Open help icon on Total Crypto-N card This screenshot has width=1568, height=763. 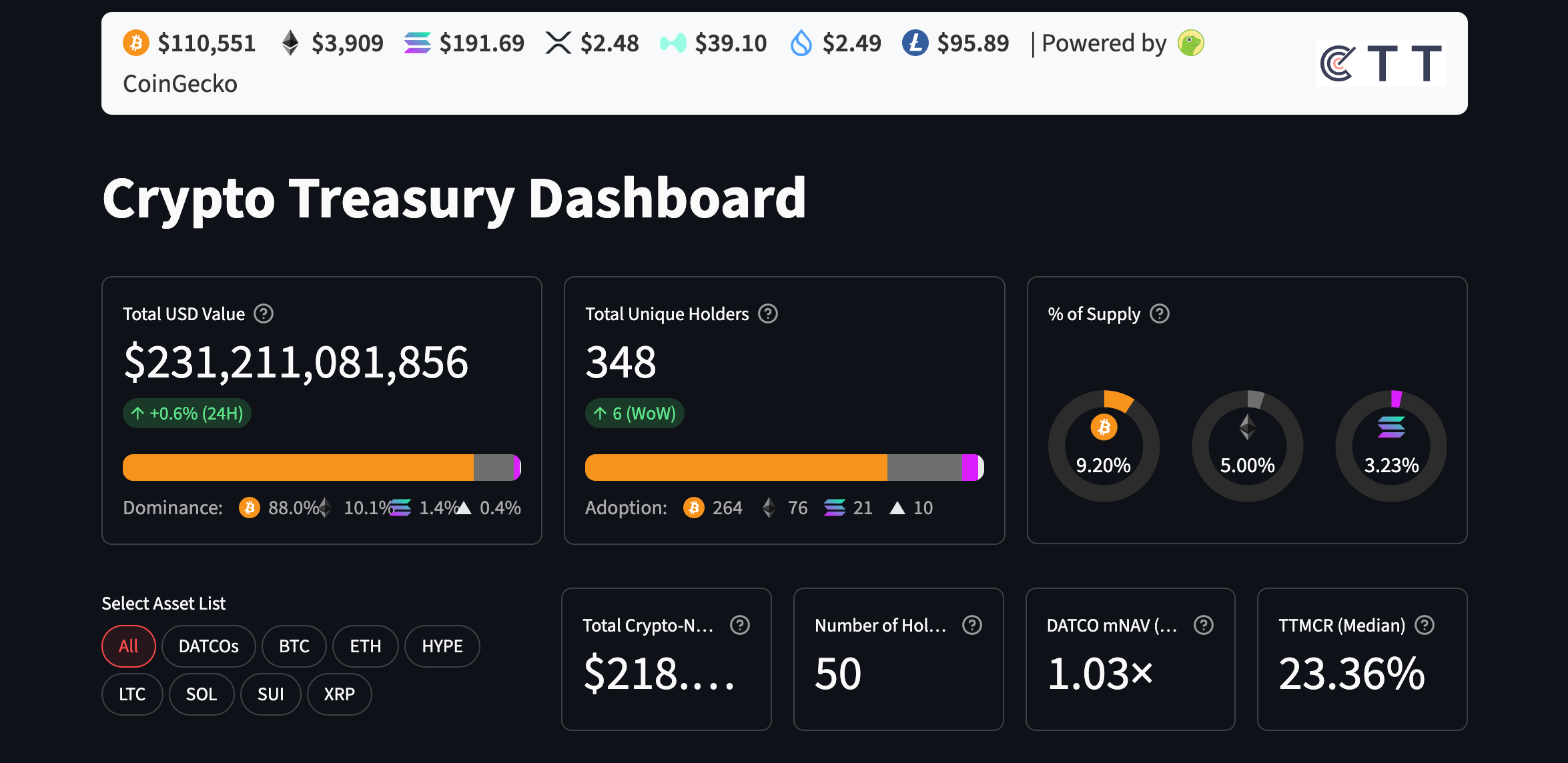pyautogui.click(x=740, y=625)
